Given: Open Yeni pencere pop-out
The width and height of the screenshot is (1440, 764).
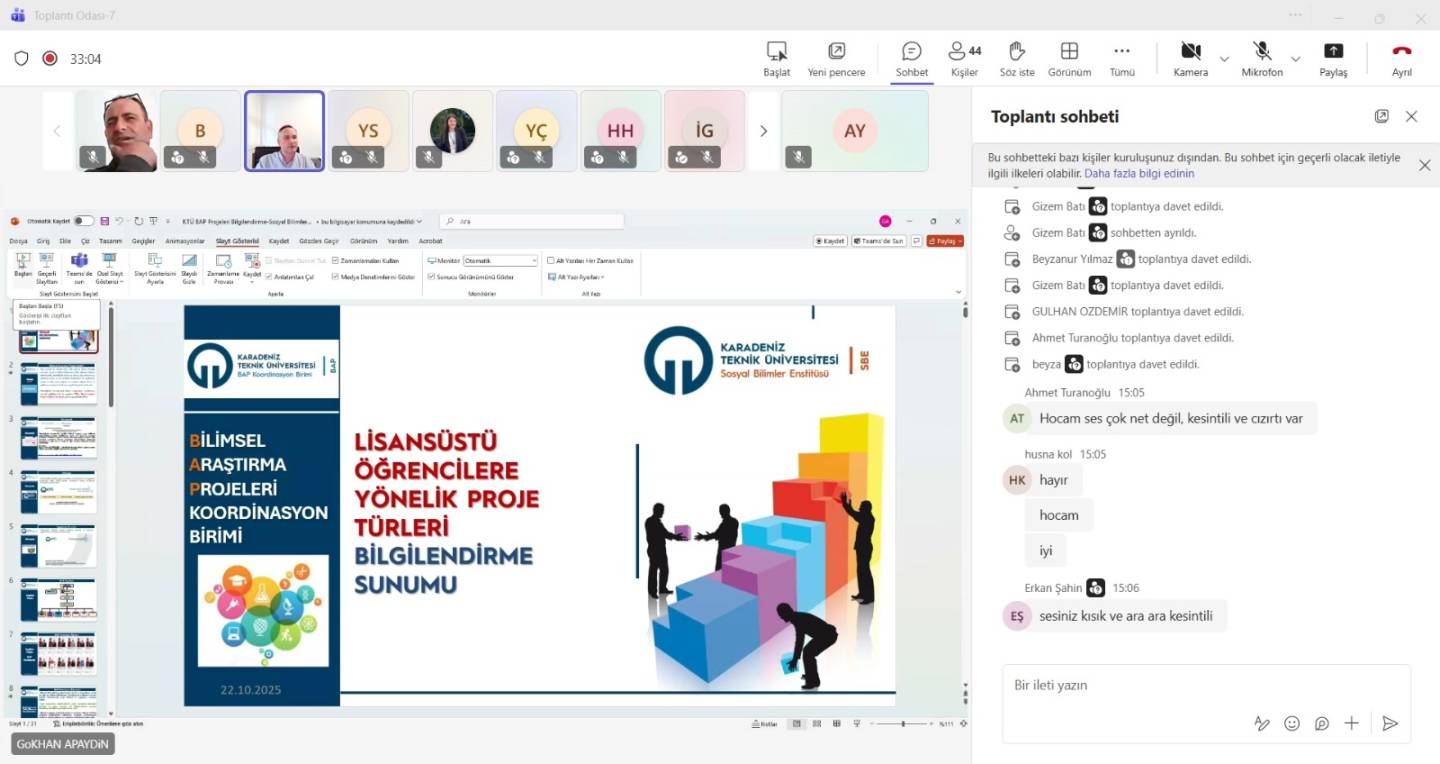Looking at the screenshot, I should pos(836,58).
